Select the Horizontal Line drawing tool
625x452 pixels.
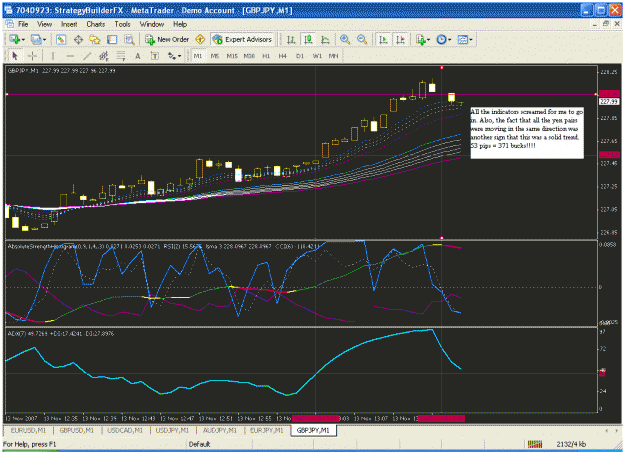70,56
